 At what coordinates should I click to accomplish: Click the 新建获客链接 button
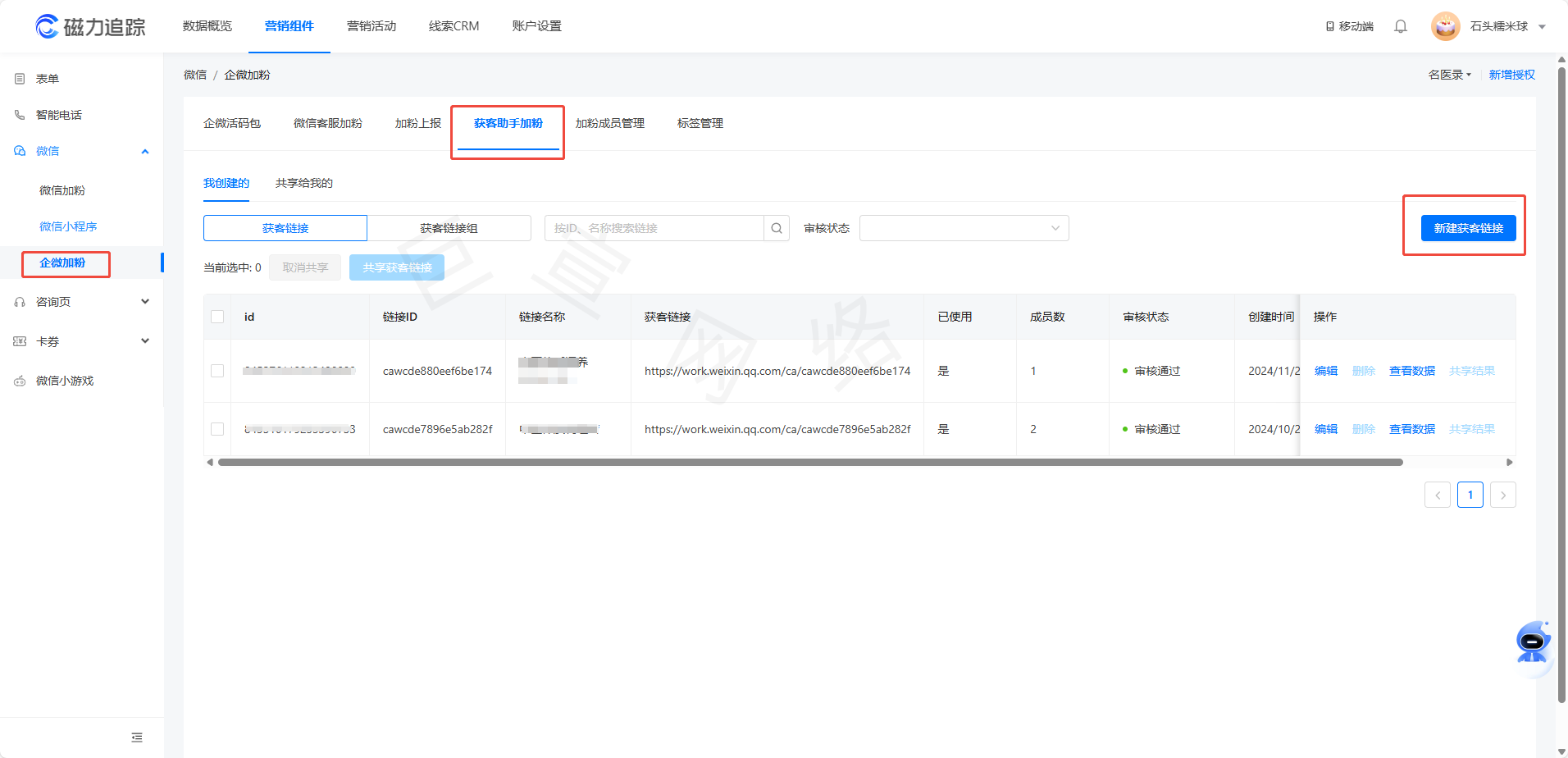1468,228
